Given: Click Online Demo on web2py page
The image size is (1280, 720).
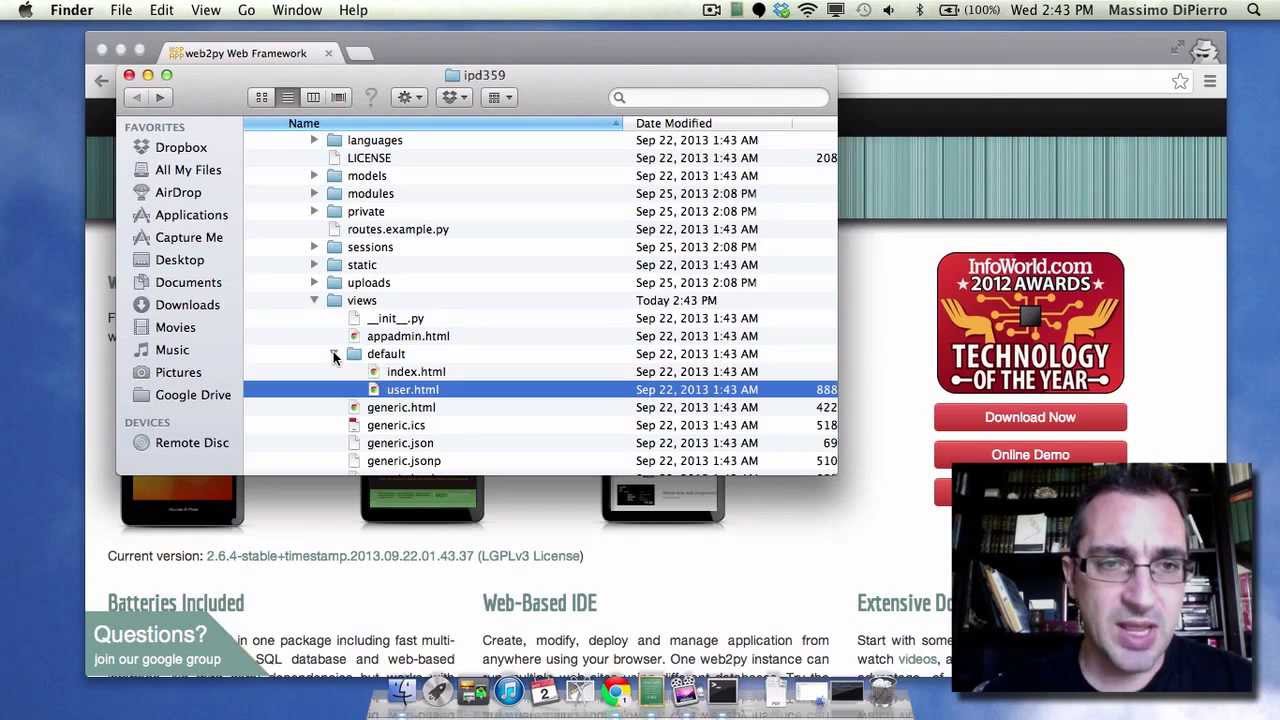Looking at the screenshot, I should pos(1030,455).
